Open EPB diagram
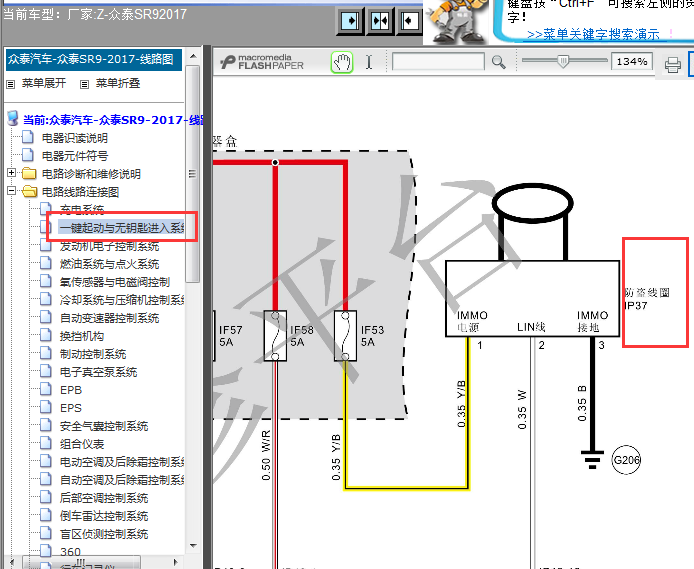 tap(71, 390)
